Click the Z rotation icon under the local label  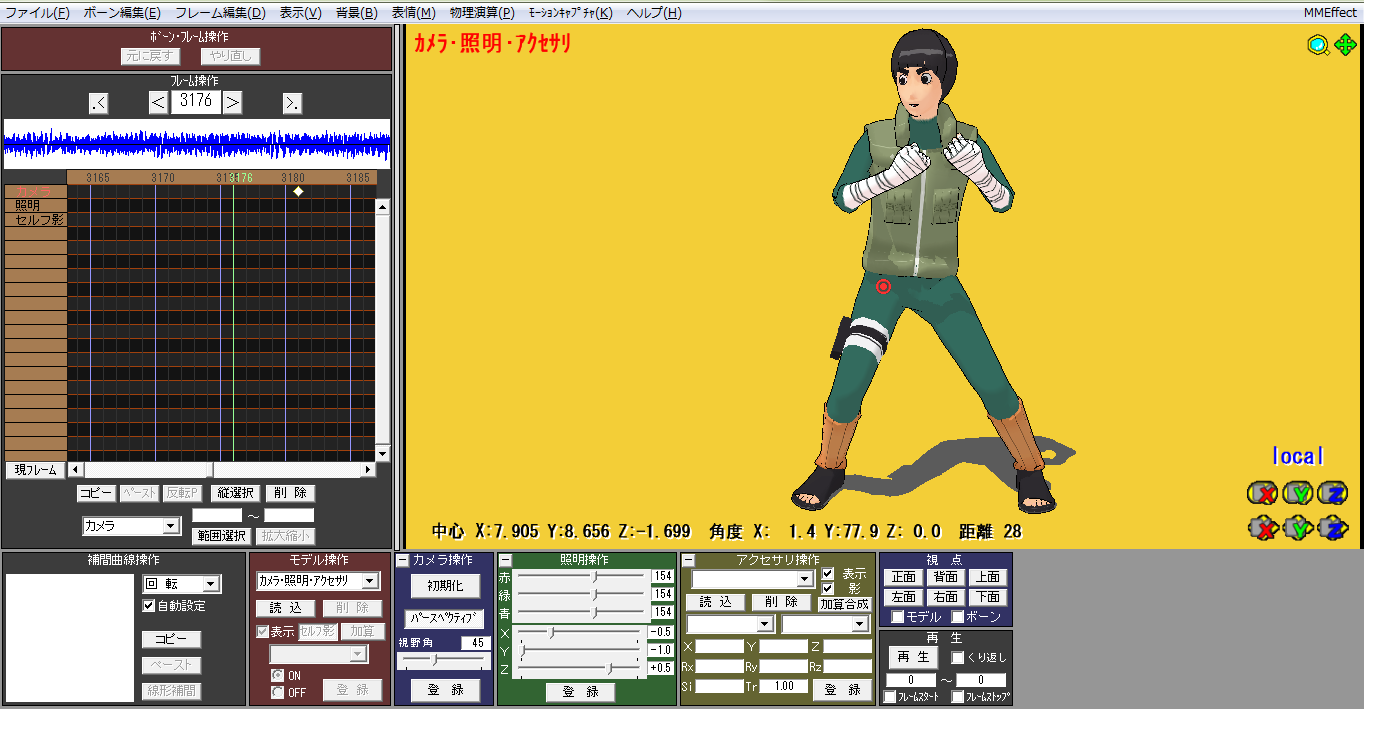coord(1332,493)
